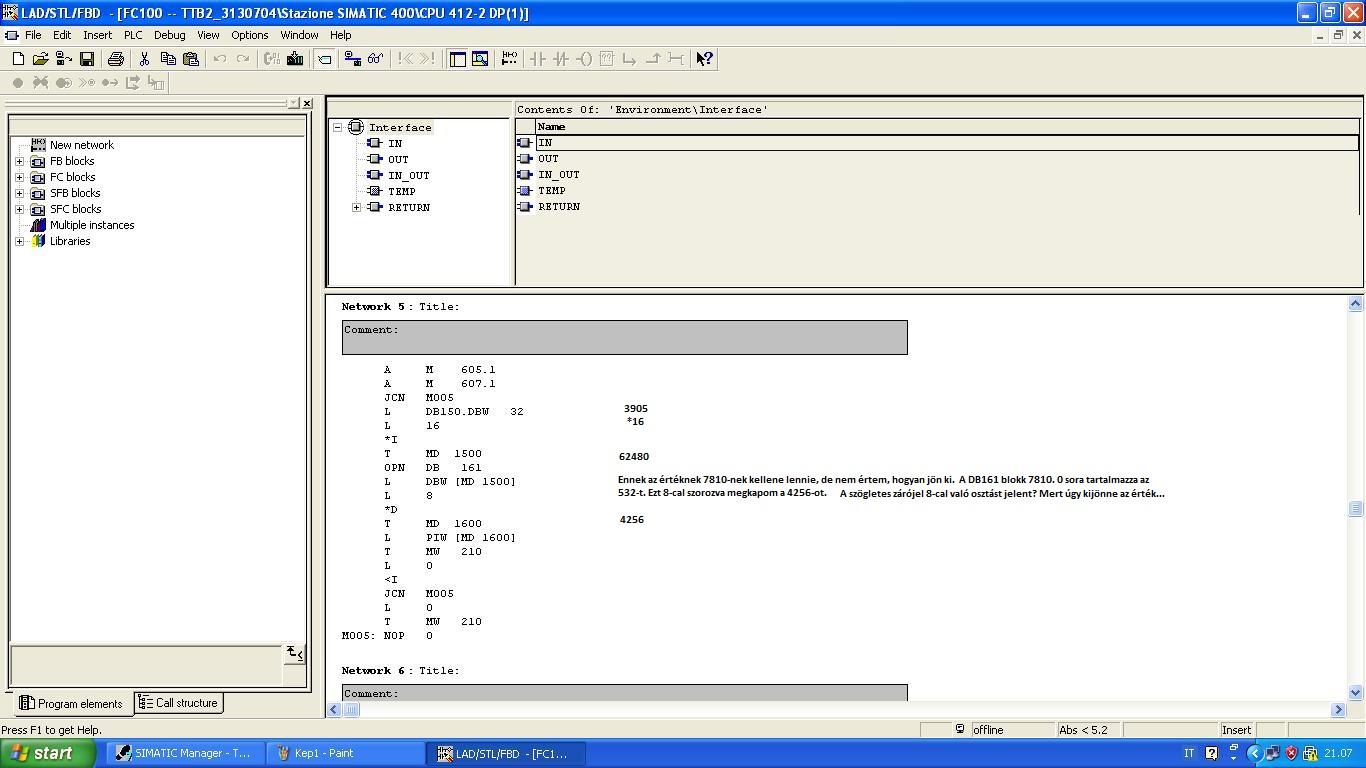Switch to SIMATIC Manager taskbar window
Viewport: 1366px width, 768px height.
pos(183,753)
